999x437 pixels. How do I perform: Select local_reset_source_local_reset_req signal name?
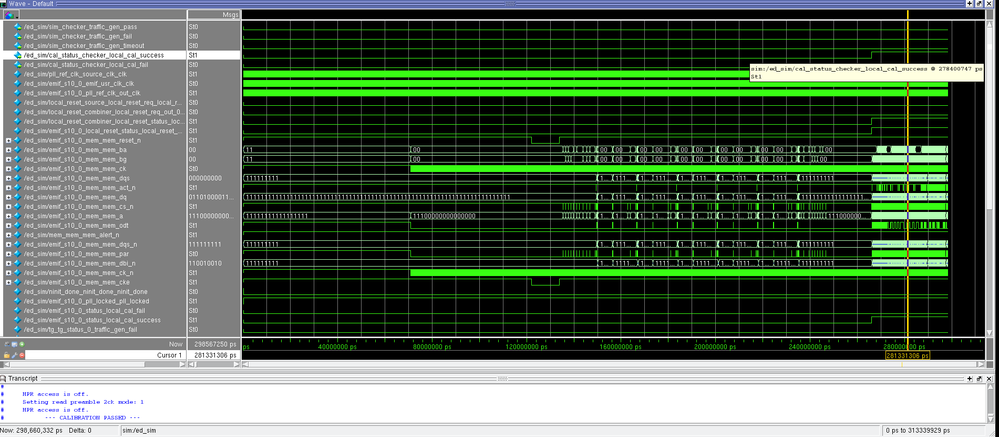click(x=103, y=103)
